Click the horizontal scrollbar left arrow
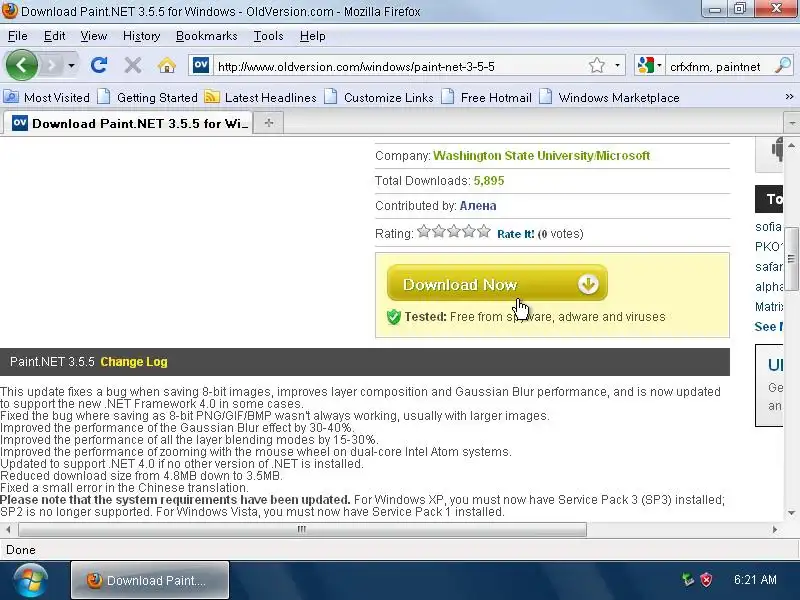Viewport: 800px width, 600px height. click(x=8, y=530)
